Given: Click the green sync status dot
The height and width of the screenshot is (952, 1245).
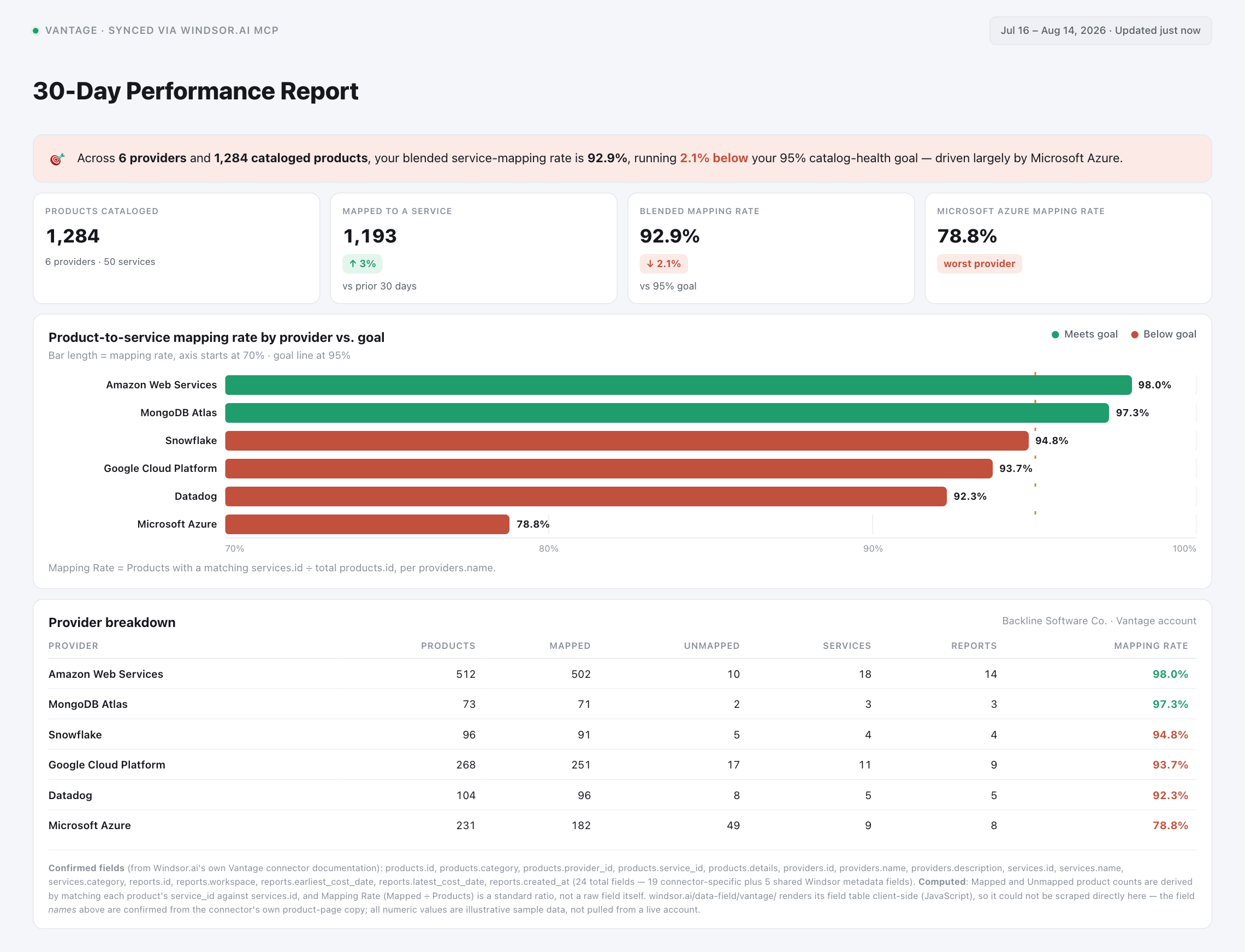Looking at the screenshot, I should coord(35,31).
